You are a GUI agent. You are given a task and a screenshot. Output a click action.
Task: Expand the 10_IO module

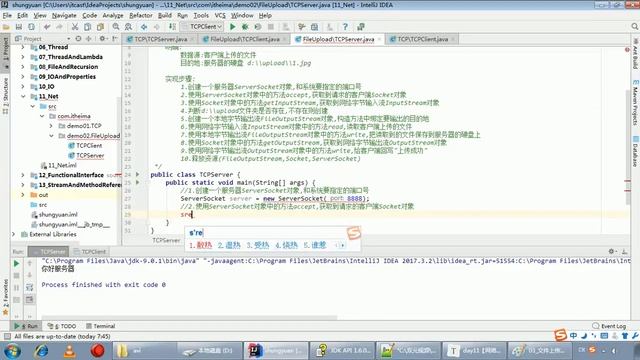tap(23, 87)
